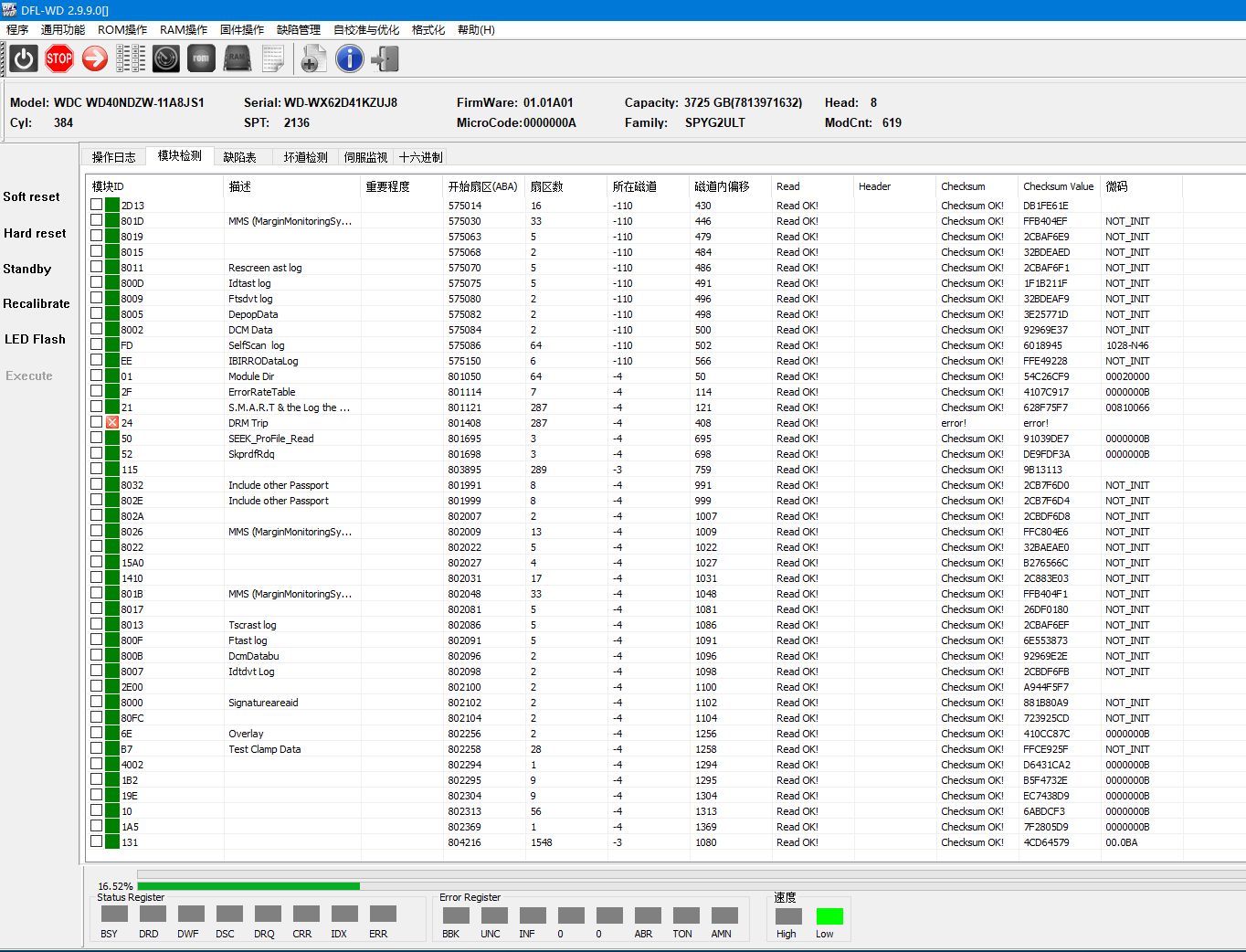The height and width of the screenshot is (952, 1246).
Task: Open the RAM chip toolbar icon
Action: [x=238, y=59]
